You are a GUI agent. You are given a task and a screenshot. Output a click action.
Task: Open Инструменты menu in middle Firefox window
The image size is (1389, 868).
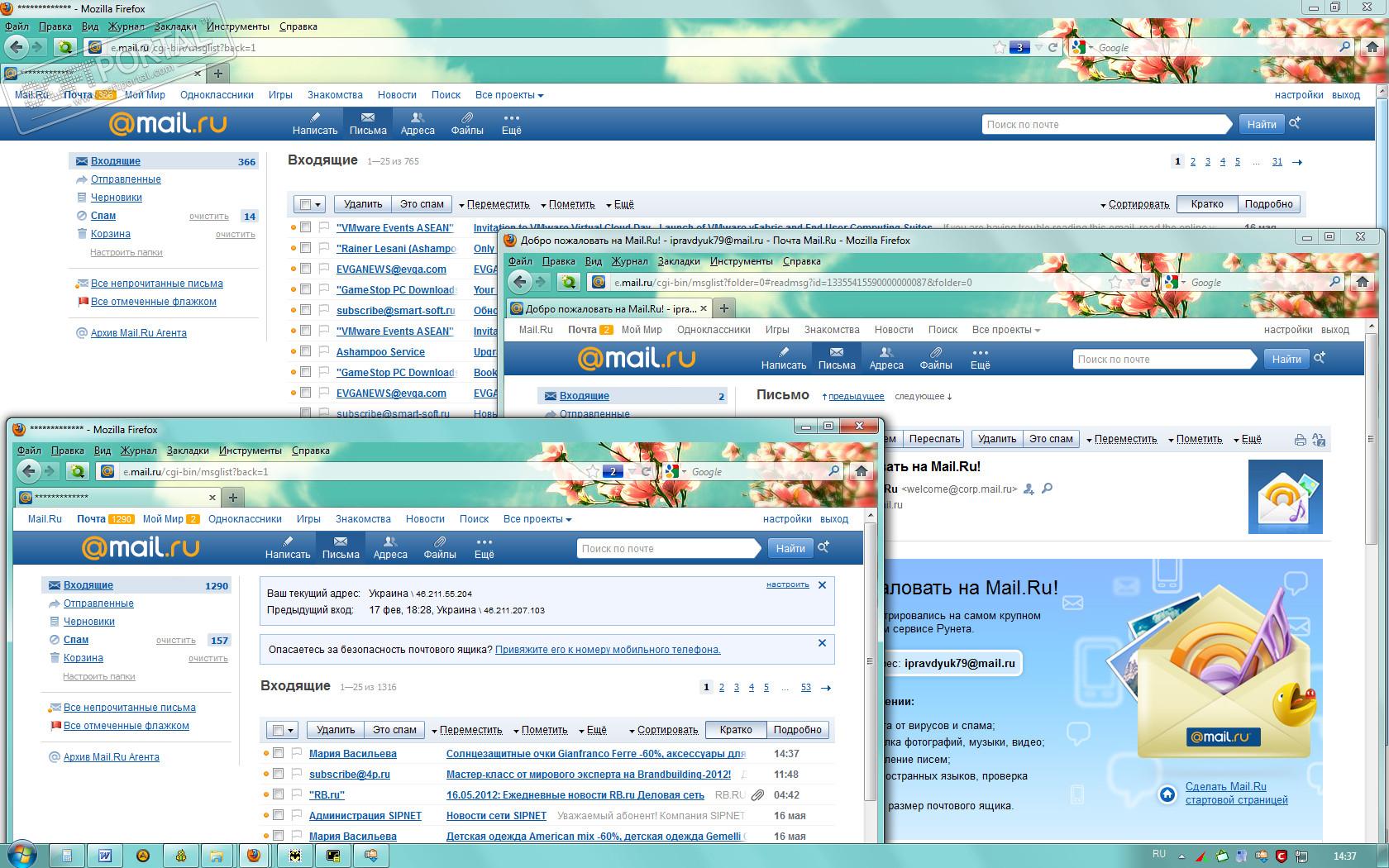click(742, 261)
